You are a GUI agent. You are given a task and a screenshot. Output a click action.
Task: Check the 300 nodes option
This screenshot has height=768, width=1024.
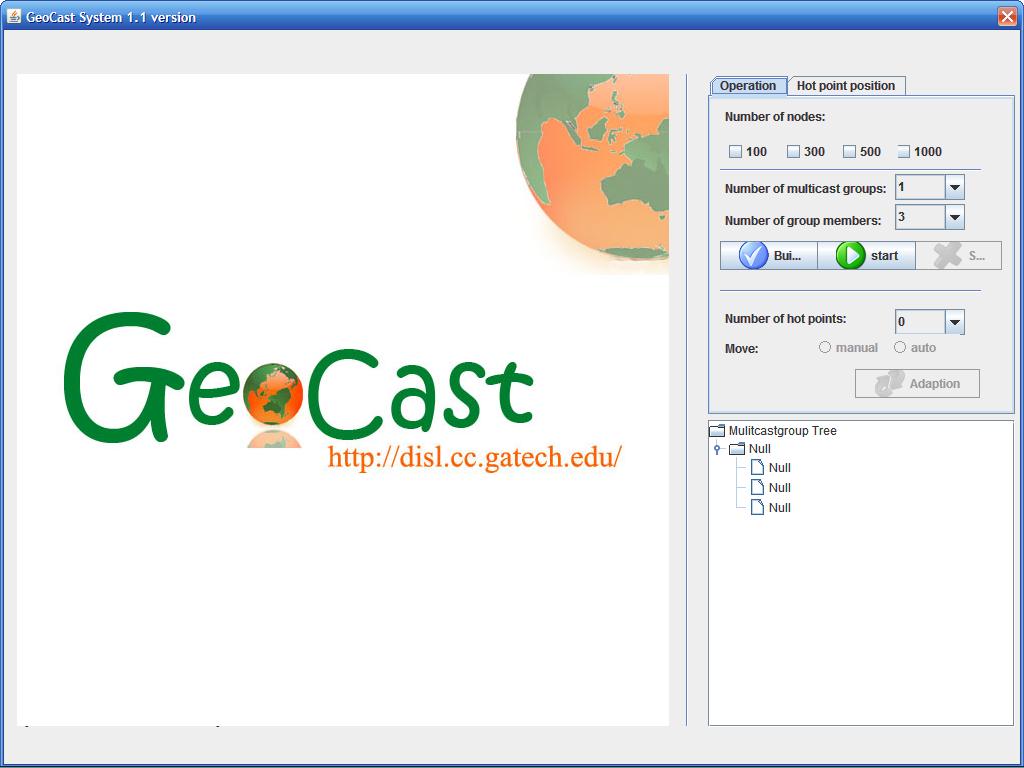(793, 152)
